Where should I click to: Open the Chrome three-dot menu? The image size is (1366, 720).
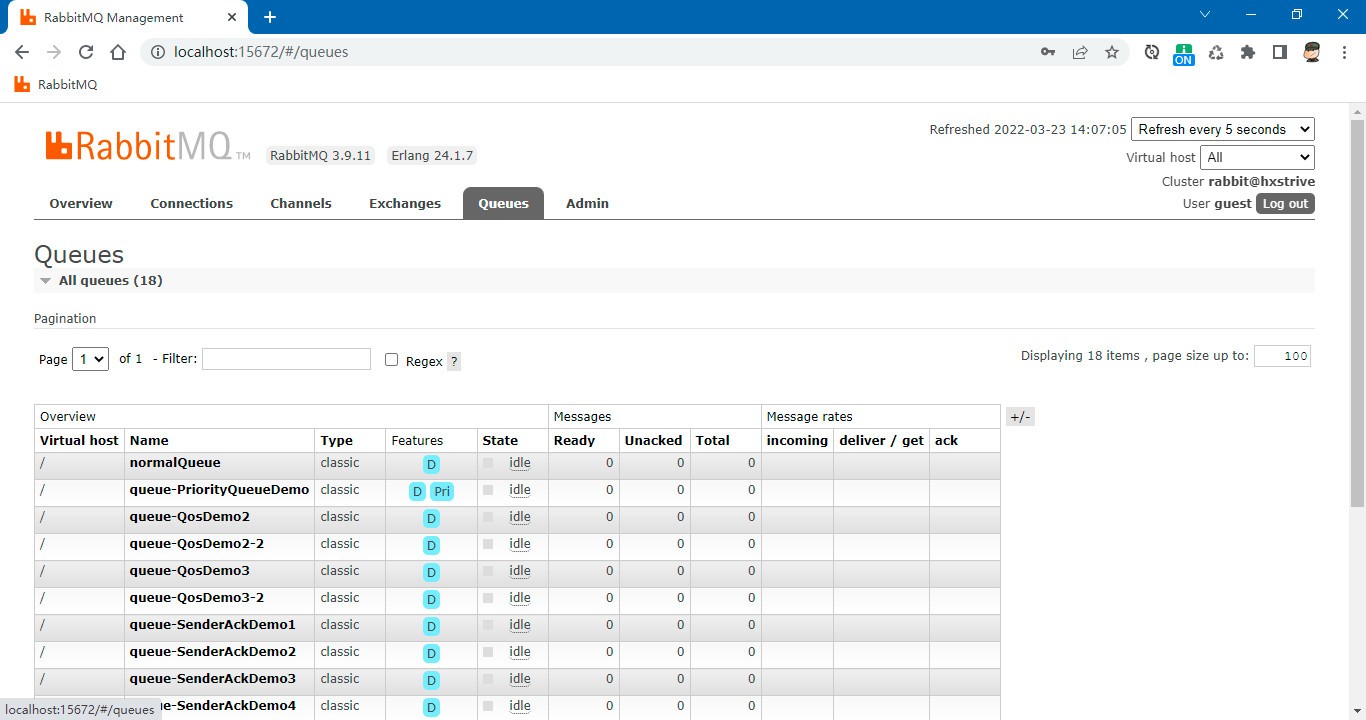[1344, 52]
